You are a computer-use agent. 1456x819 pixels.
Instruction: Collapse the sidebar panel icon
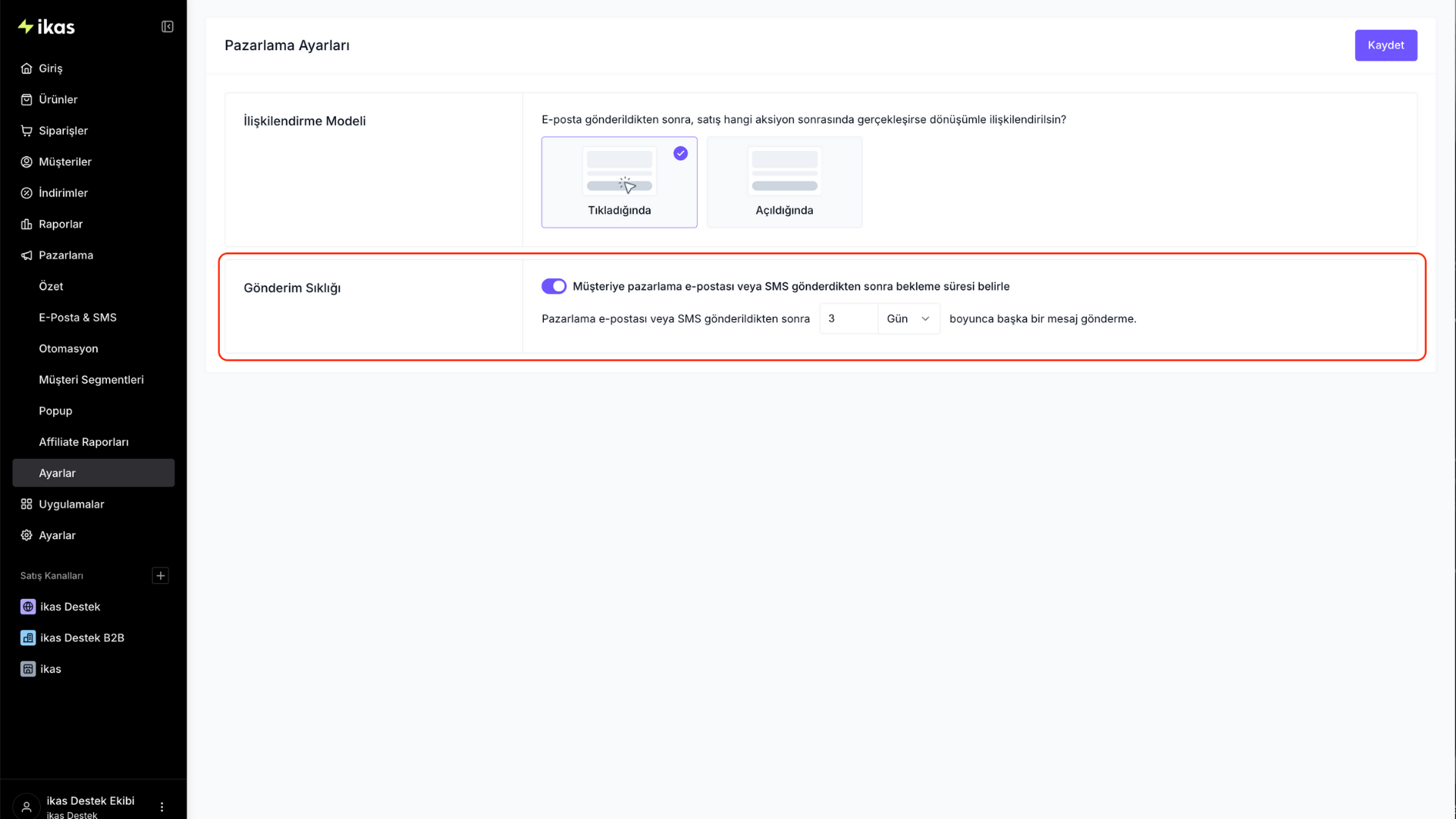point(168,27)
